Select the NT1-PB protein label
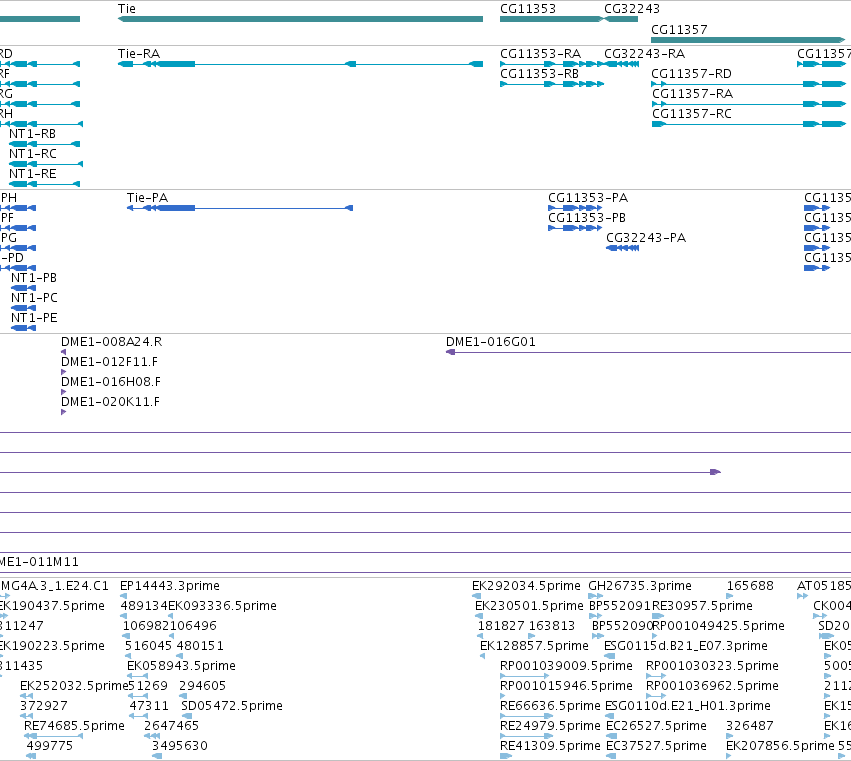The image size is (851, 761). (34, 278)
